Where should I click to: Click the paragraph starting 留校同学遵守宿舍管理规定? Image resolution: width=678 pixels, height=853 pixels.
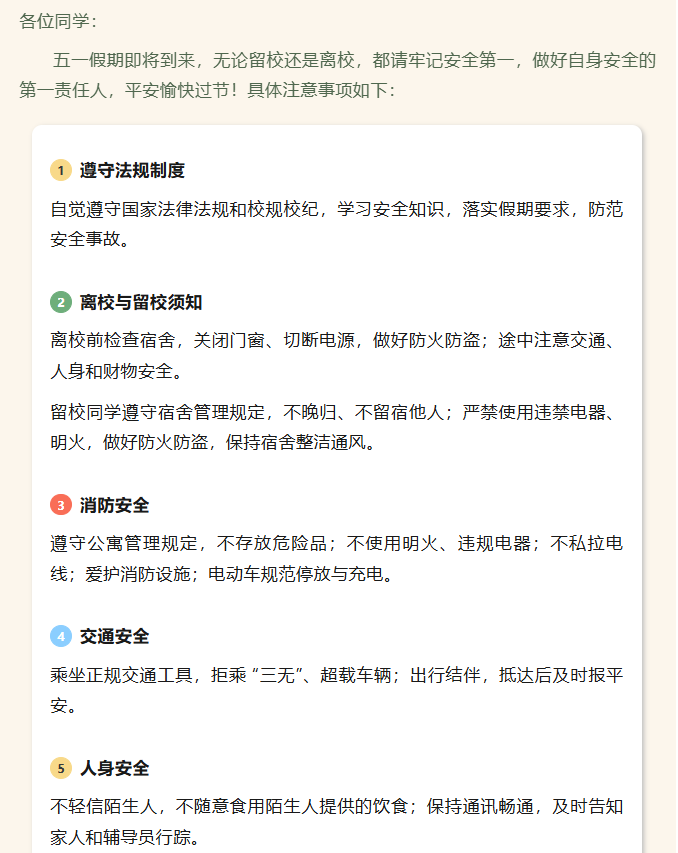click(336, 427)
